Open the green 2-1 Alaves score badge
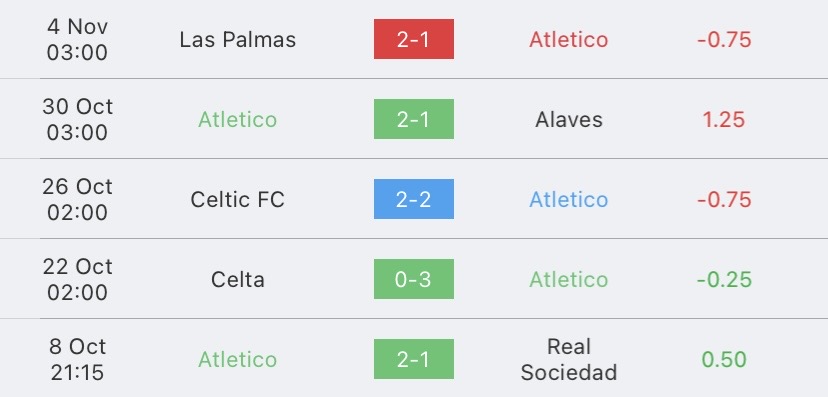 click(x=413, y=119)
